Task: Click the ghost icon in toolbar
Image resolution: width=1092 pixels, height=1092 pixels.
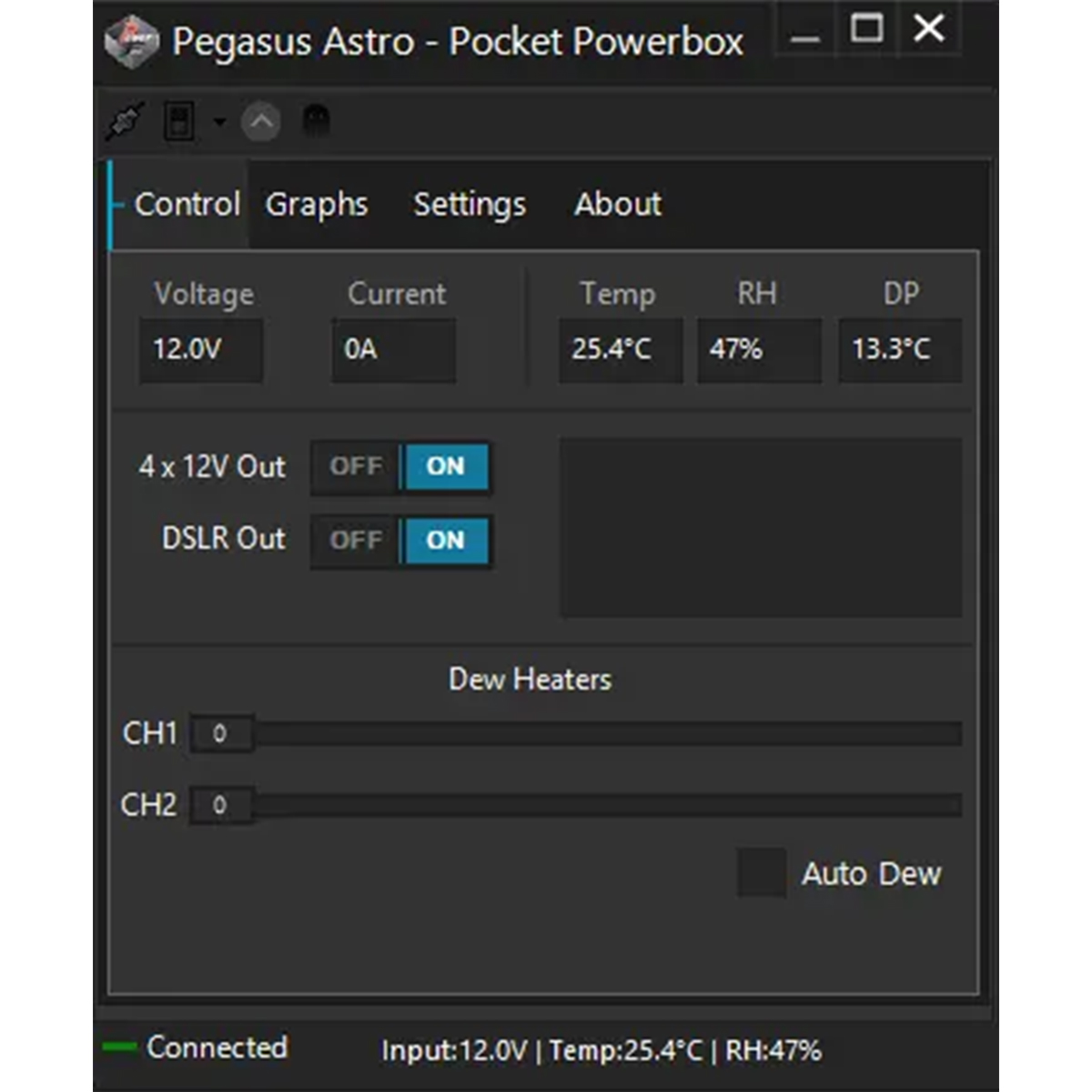Action: (316, 120)
